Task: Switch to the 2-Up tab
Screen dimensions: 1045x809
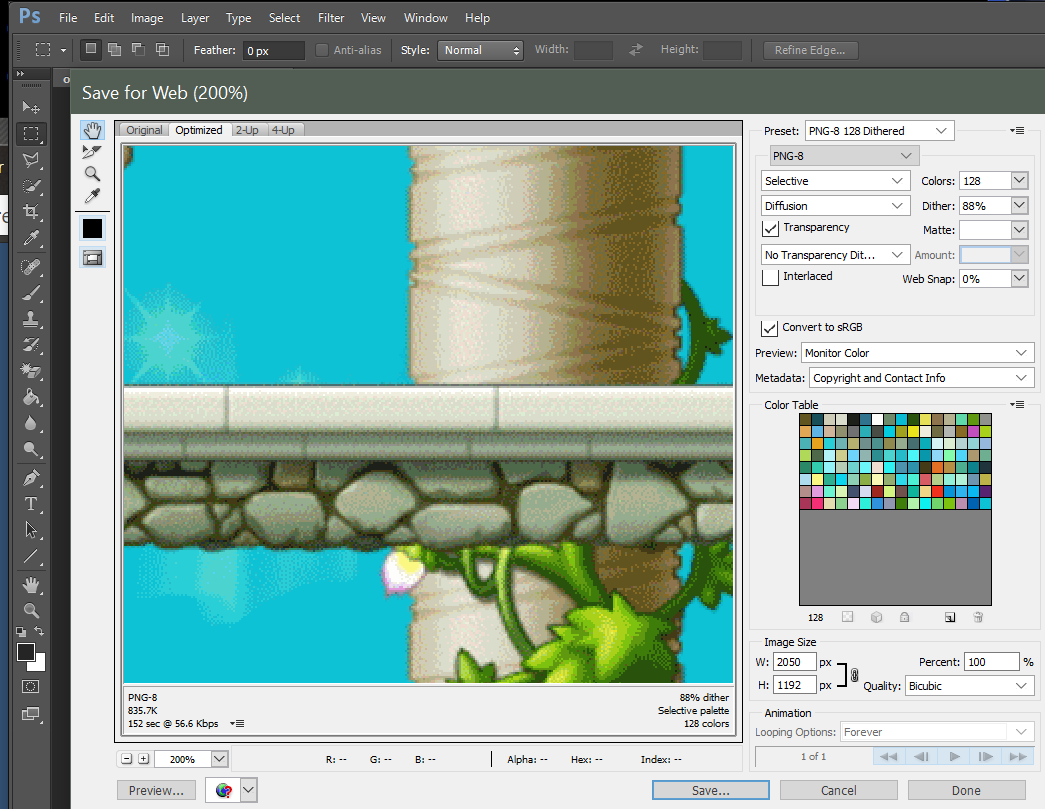Action: (x=247, y=130)
